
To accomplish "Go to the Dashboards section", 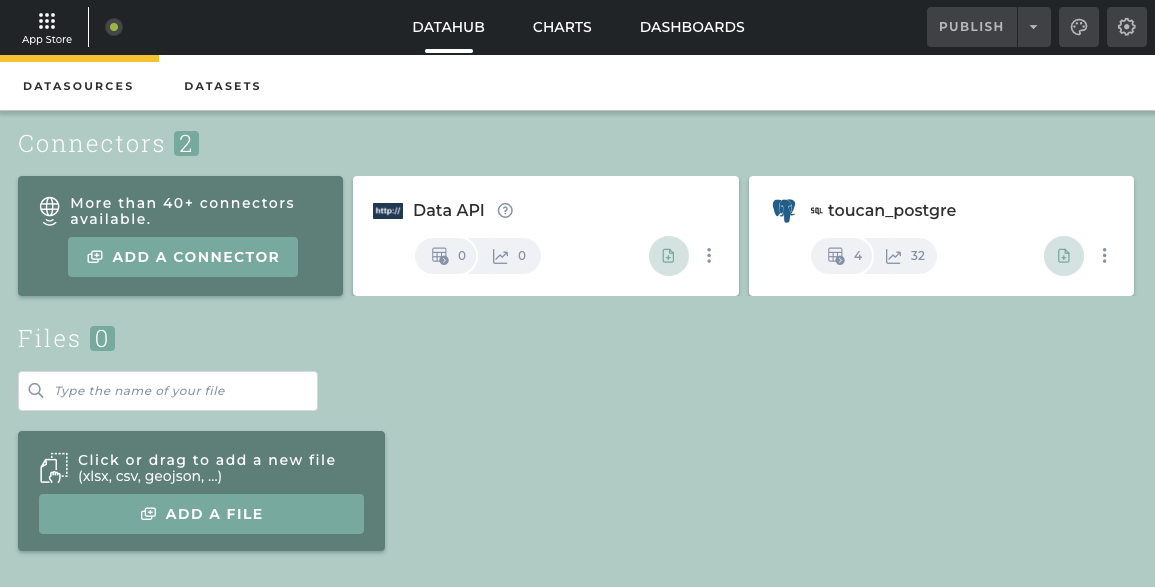I will pos(692,27).
